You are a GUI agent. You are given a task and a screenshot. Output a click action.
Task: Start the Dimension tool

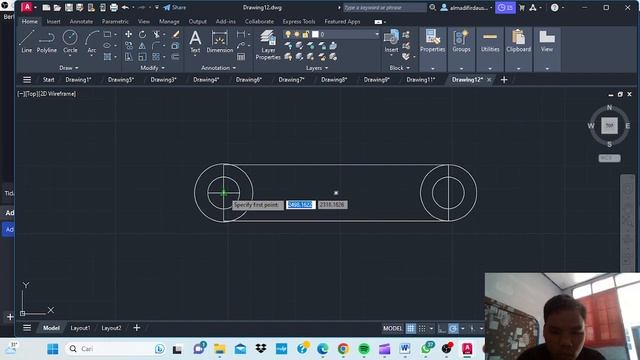(x=220, y=41)
